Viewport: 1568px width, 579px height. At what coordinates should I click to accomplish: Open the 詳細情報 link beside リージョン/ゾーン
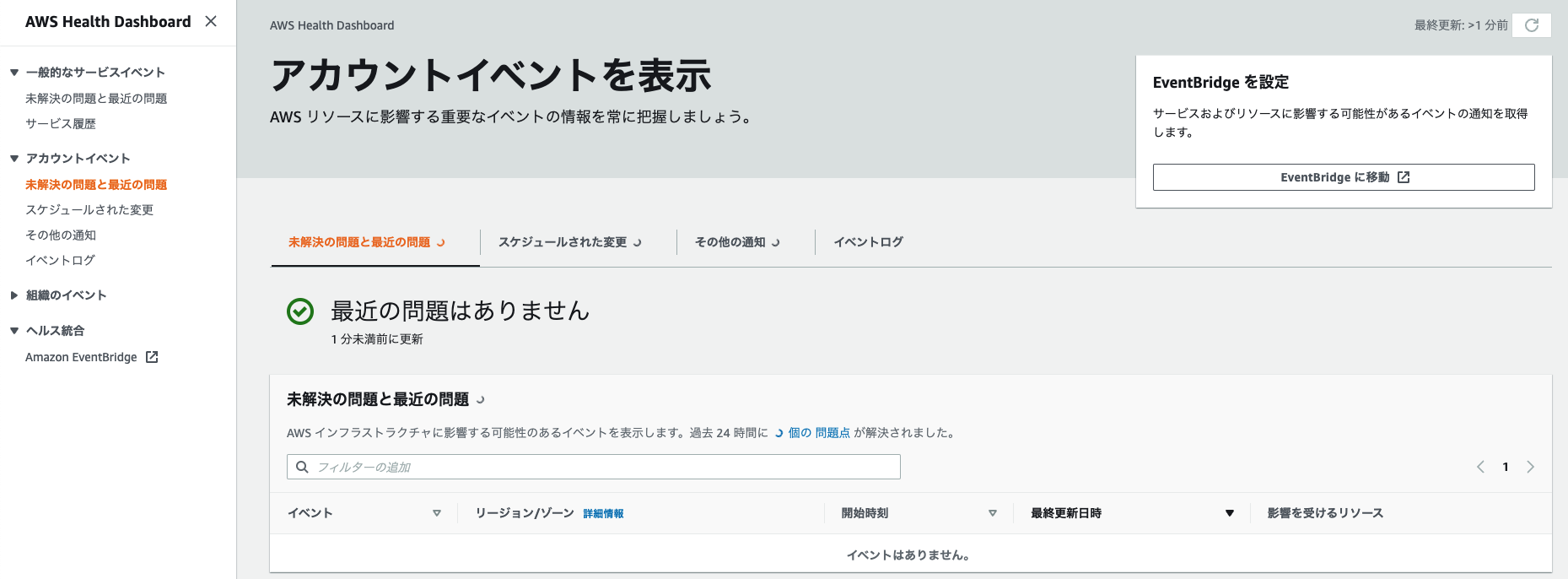(603, 514)
